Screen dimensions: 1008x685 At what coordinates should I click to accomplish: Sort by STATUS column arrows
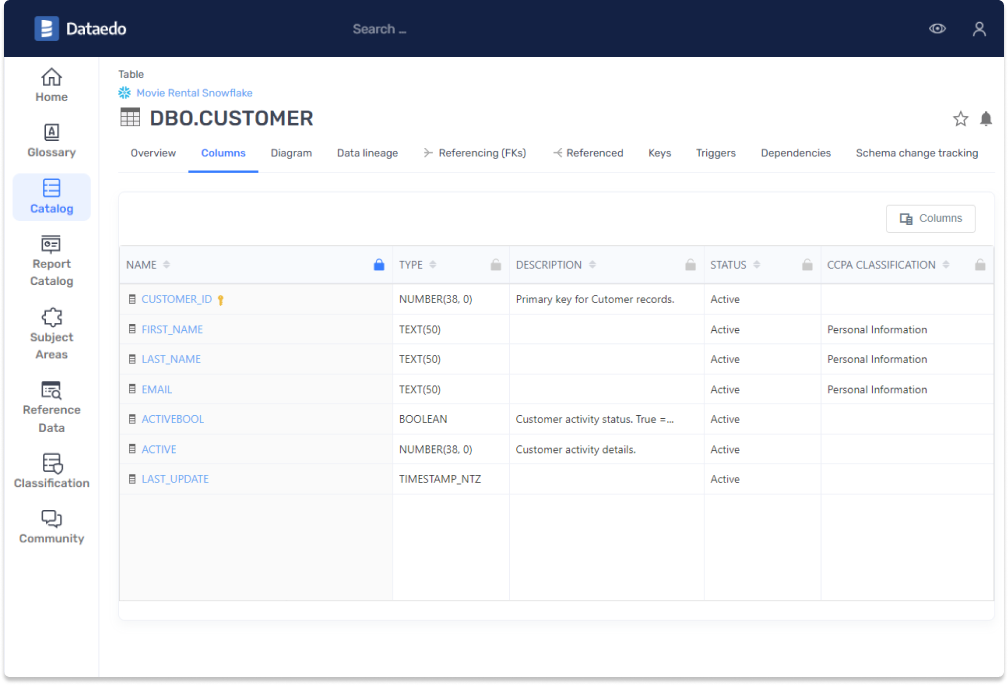756,265
